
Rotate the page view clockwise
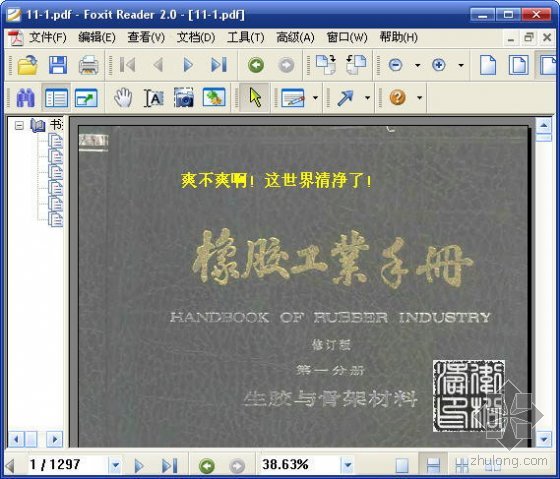click(x=326, y=65)
